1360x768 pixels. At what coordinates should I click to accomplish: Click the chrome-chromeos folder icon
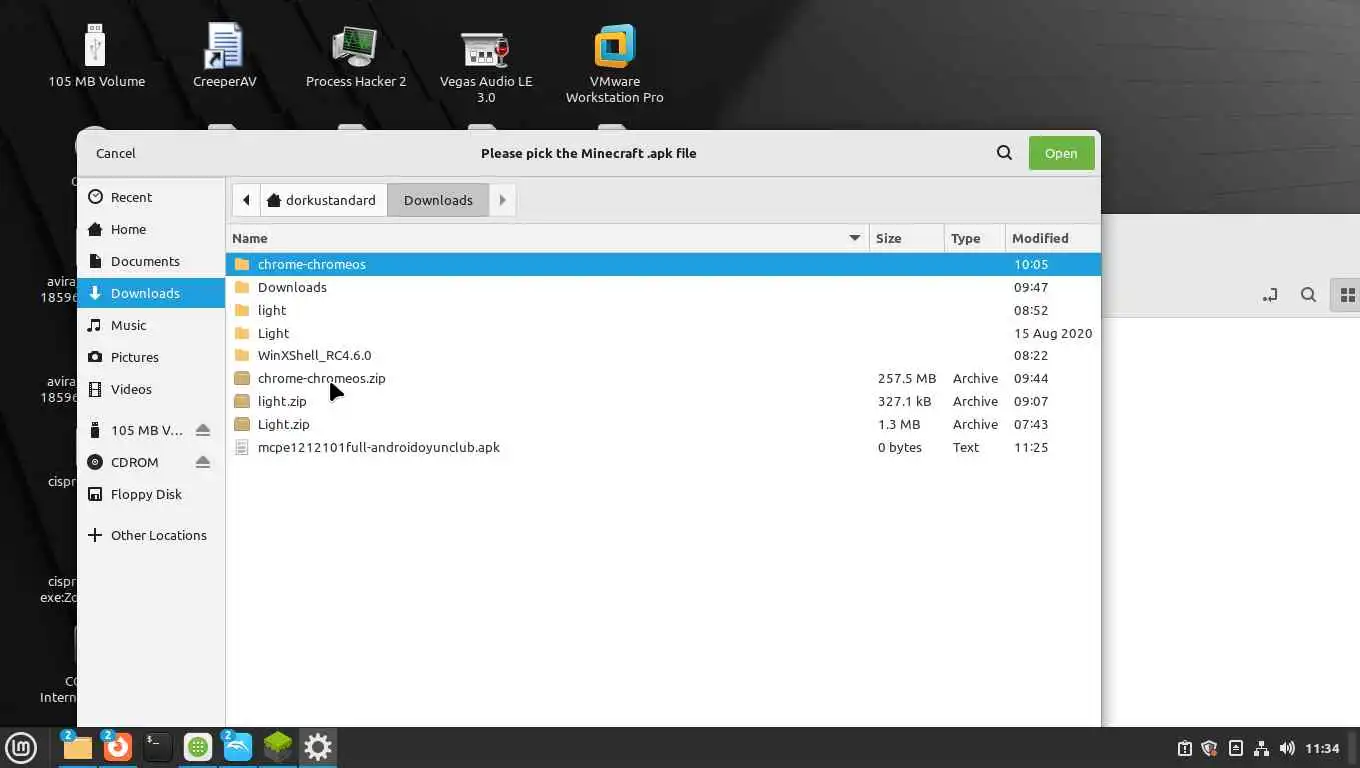(241, 264)
